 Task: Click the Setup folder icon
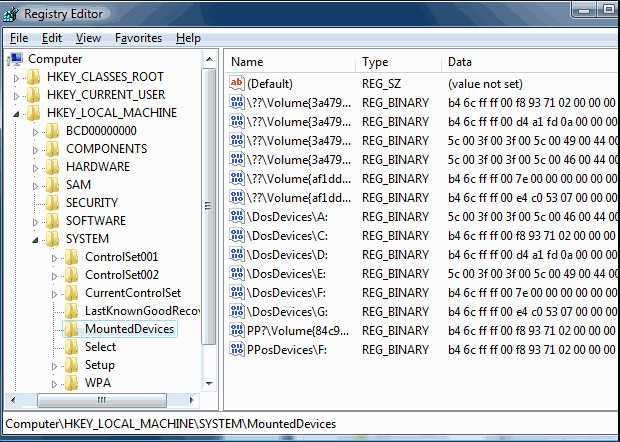point(72,365)
